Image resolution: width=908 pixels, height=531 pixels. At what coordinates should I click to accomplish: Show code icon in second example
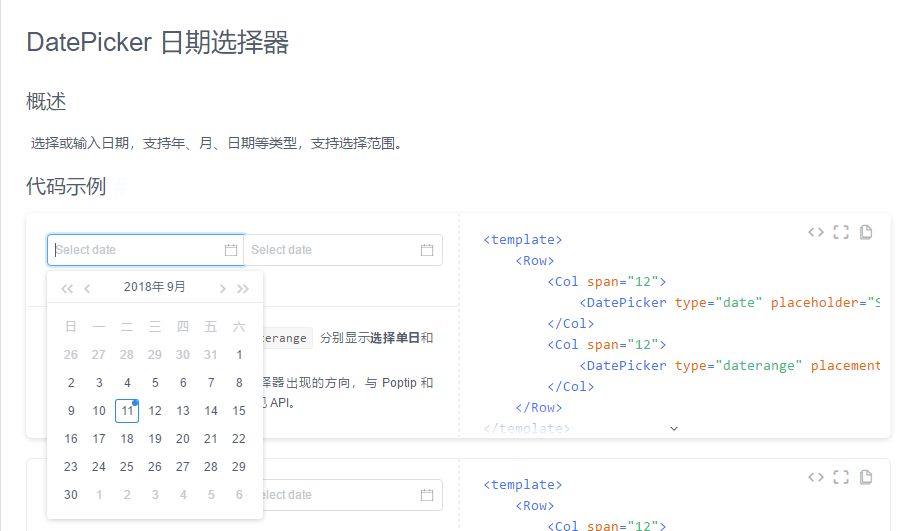click(x=816, y=477)
